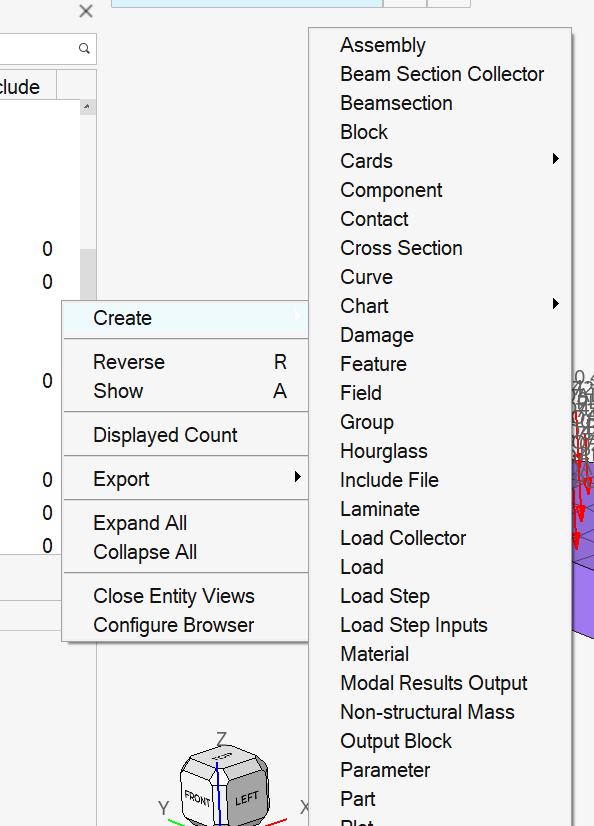Click the FRONT face of view cube
594x826 pixels.
197,799
